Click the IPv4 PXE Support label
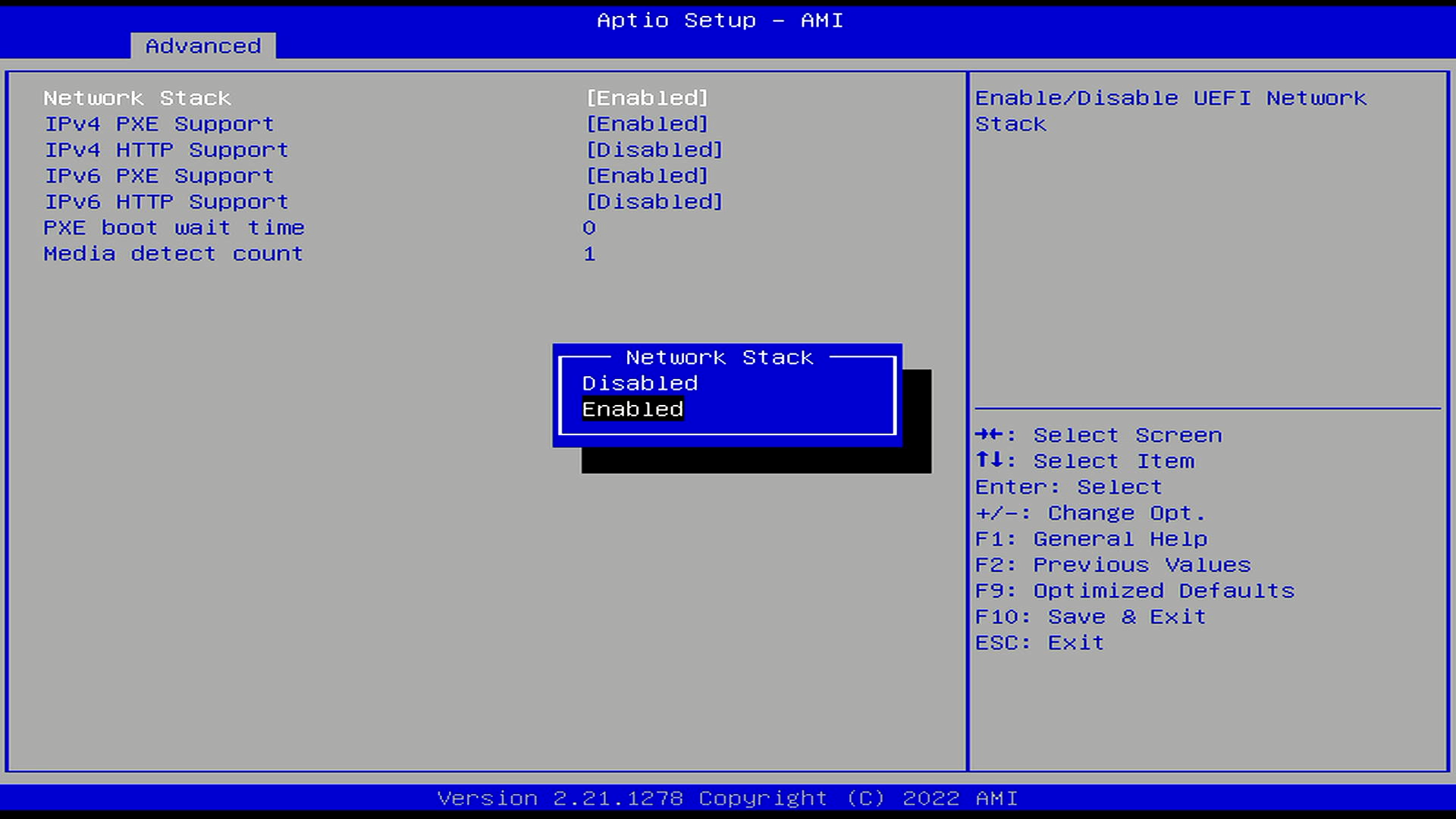 coord(159,124)
